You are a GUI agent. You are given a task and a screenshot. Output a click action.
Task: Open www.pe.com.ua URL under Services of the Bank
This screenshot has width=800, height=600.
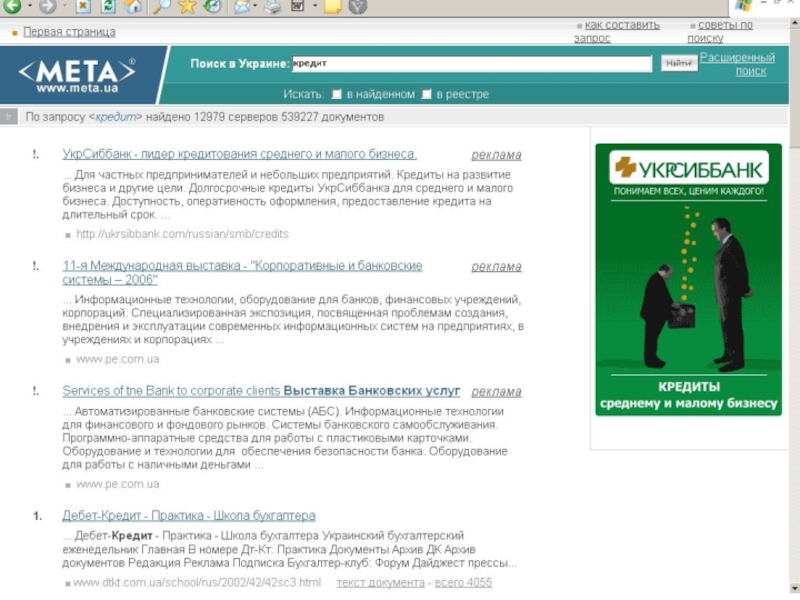117,484
